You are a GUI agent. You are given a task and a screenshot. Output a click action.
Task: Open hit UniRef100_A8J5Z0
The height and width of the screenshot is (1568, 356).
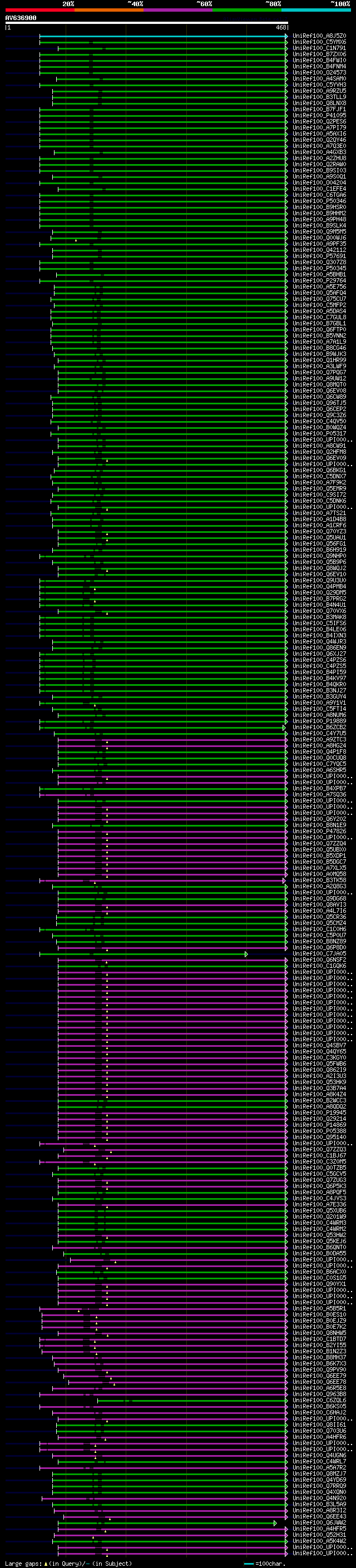click(319, 36)
